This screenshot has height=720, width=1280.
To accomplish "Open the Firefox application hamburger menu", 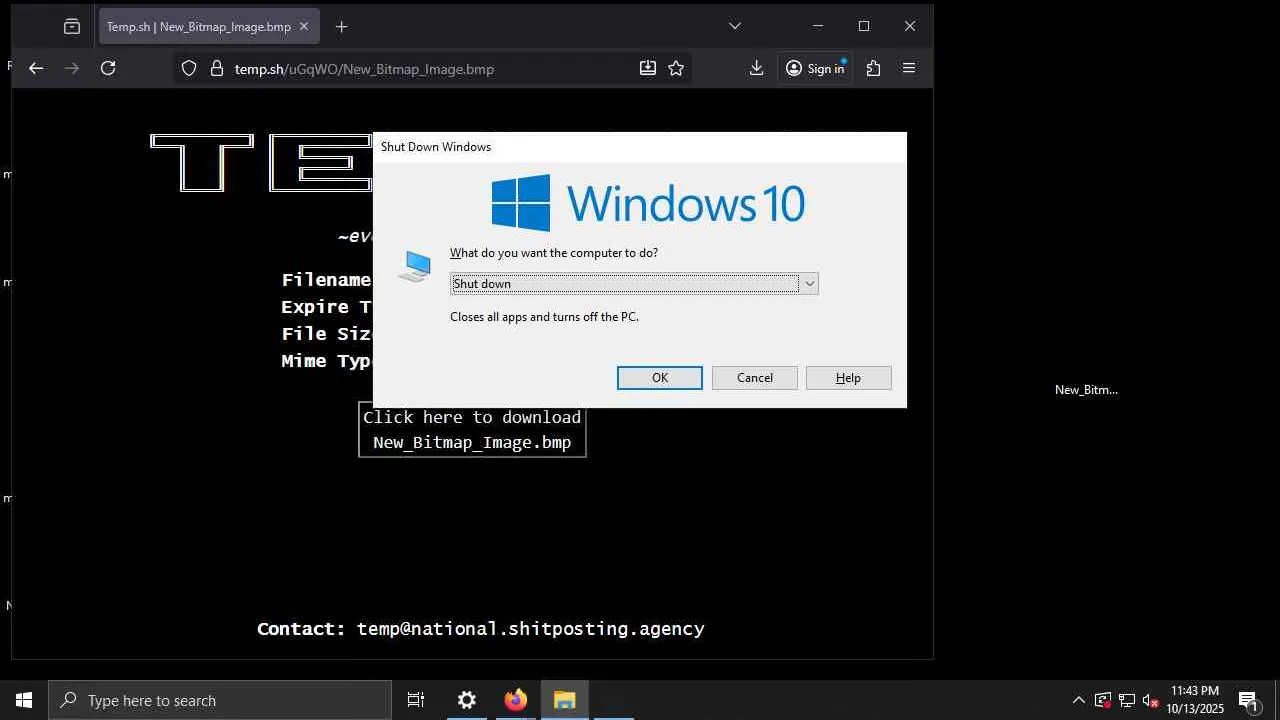I will point(909,68).
